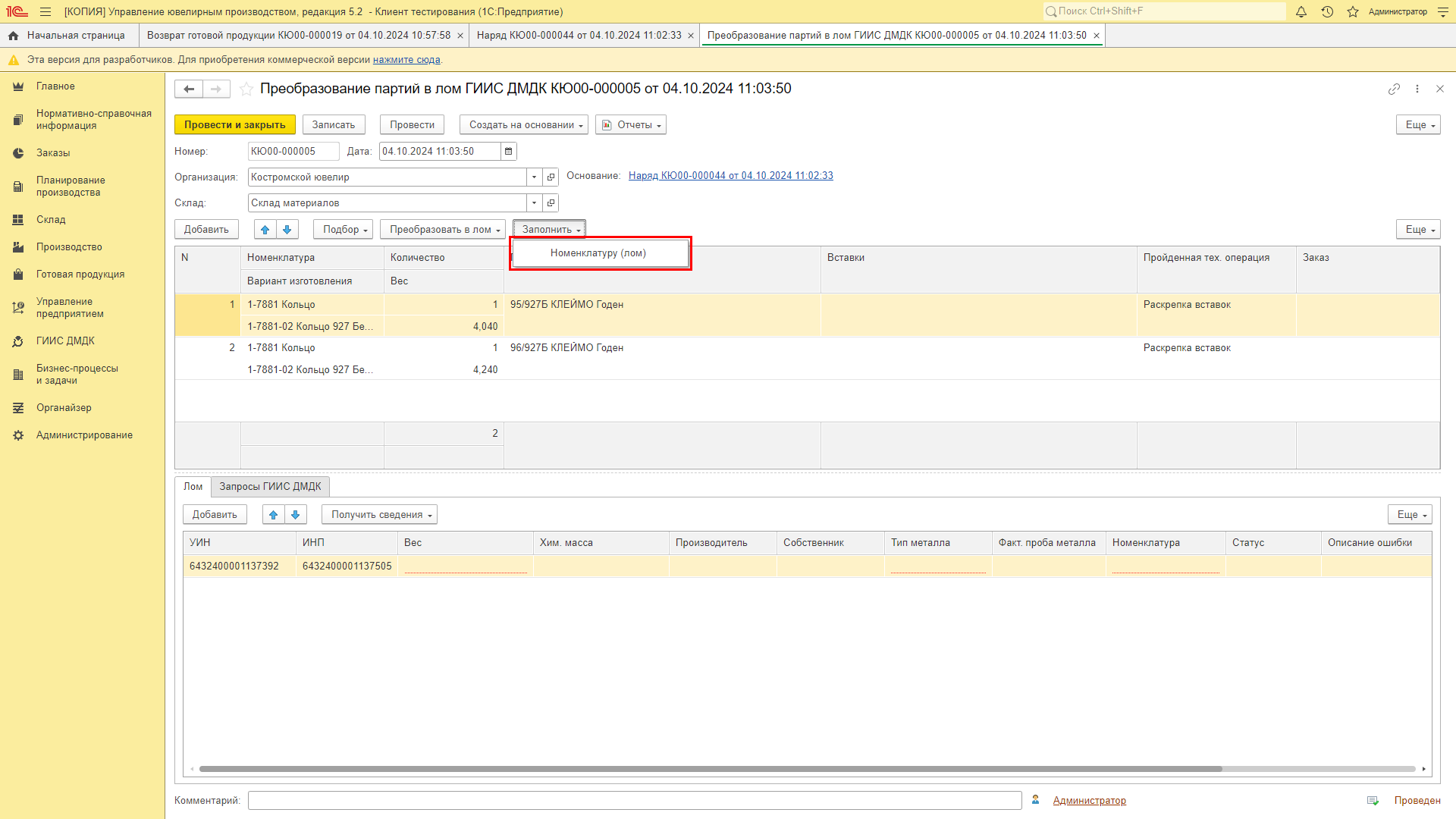Add document to favorites star icon
The height and width of the screenshot is (819, 1456).
(x=246, y=89)
